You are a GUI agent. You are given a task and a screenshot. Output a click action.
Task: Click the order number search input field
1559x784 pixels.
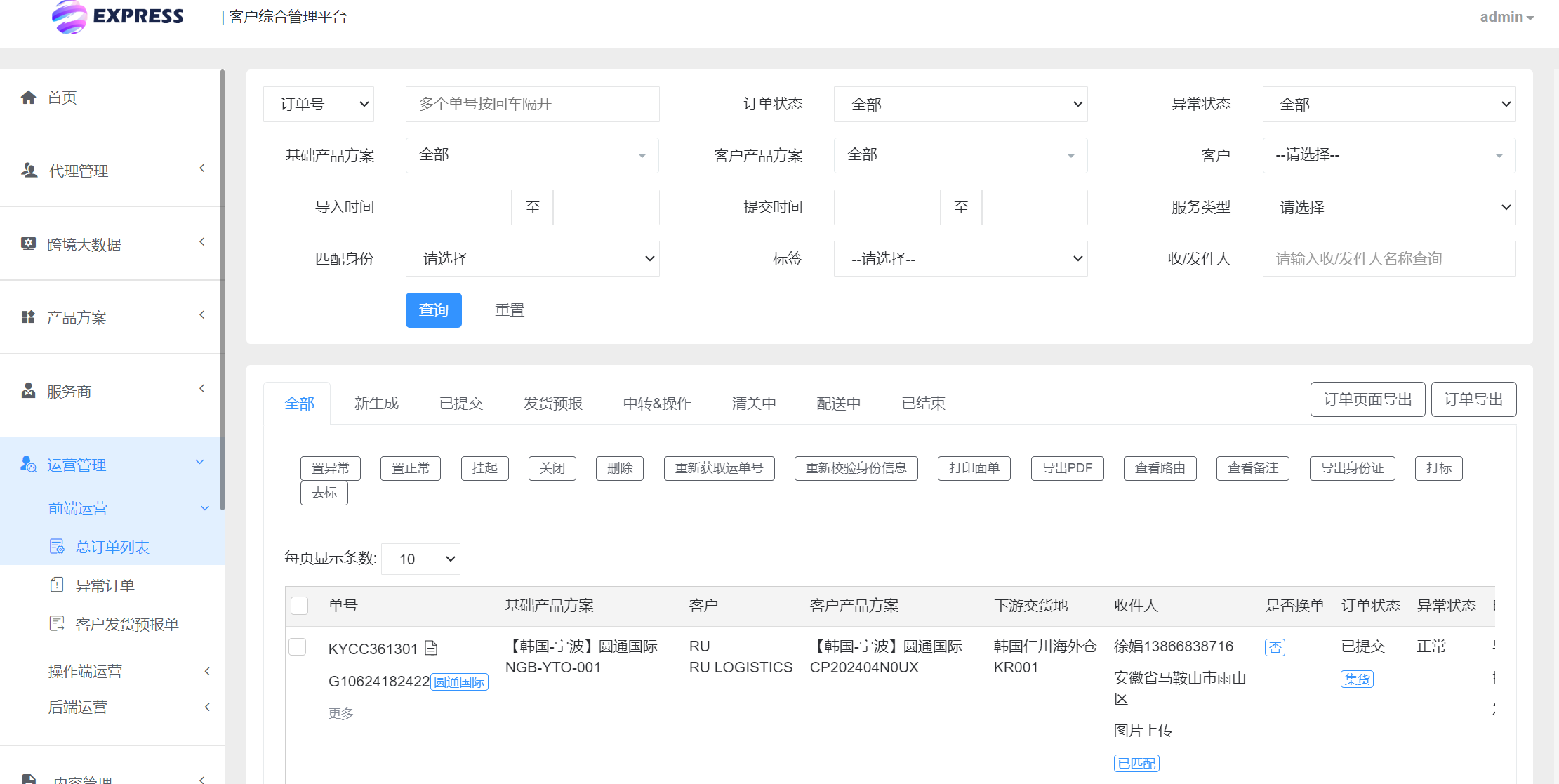[x=532, y=104]
